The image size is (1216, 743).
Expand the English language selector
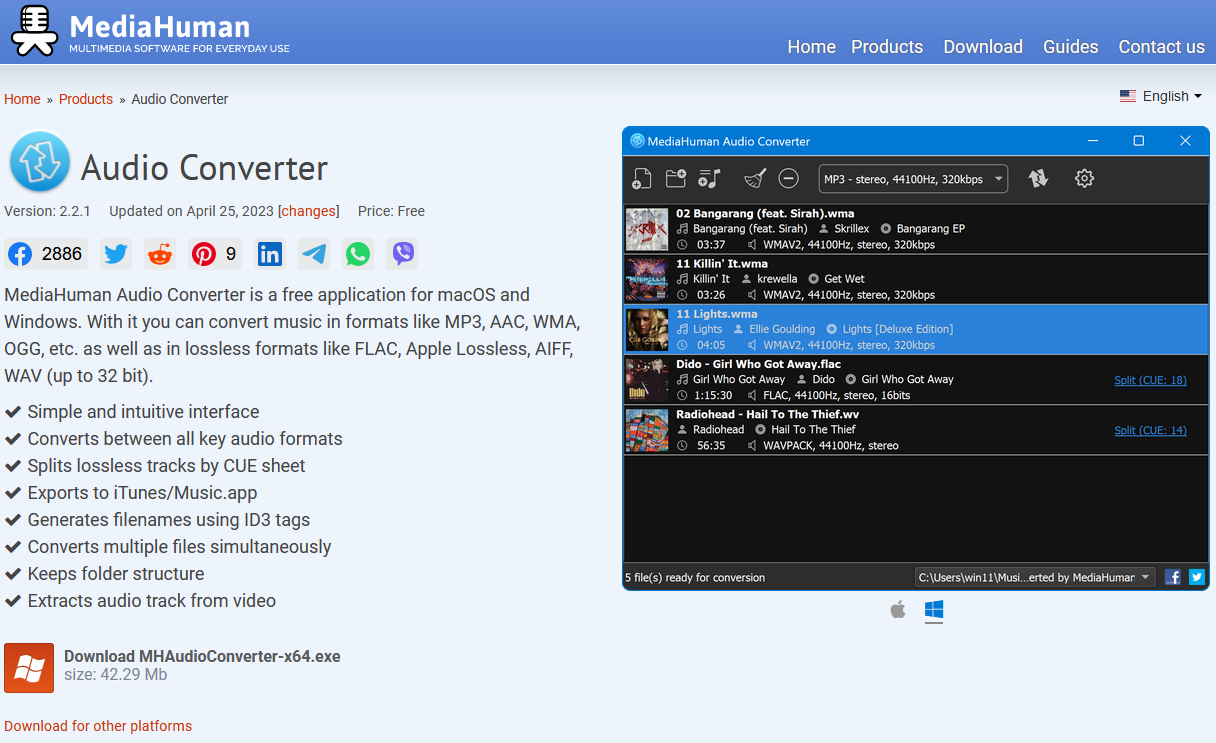point(1161,96)
